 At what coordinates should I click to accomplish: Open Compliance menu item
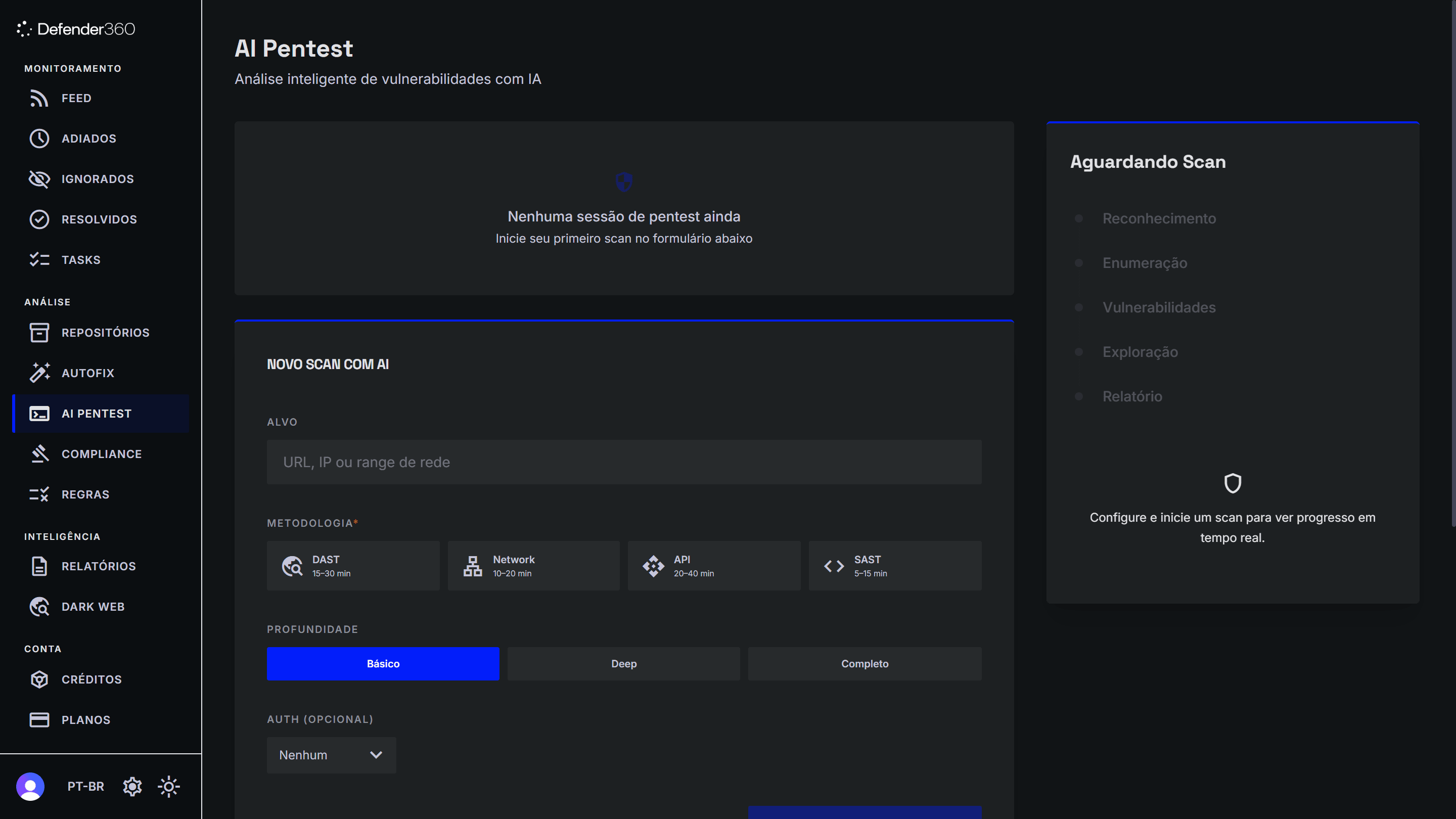click(x=101, y=454)
